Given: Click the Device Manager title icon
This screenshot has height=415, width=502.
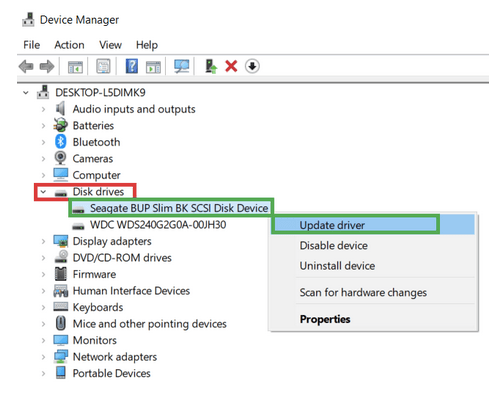Looking at the screenshot, I should (28, 20).
